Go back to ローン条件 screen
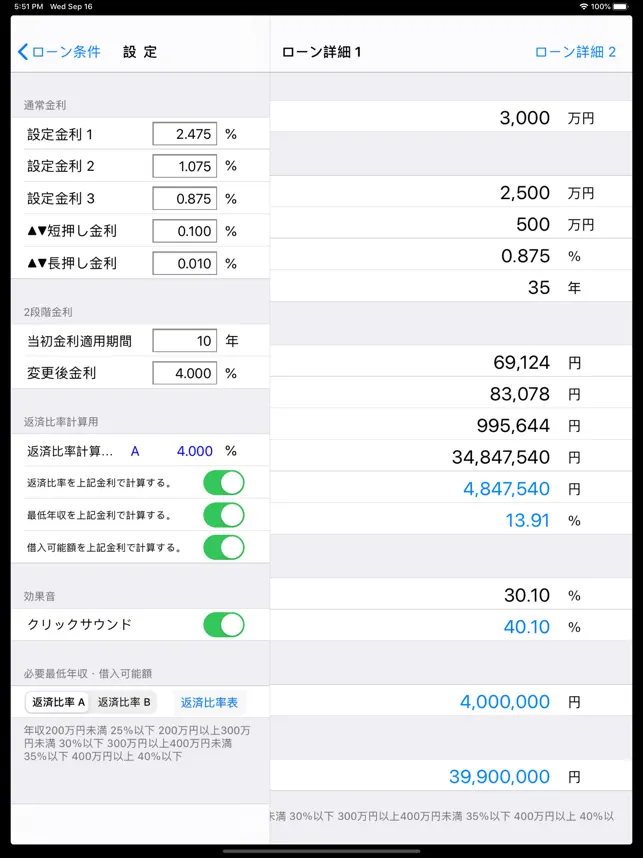Image resolution: width=643 pixels, height=858 pixels. (59, 52)
